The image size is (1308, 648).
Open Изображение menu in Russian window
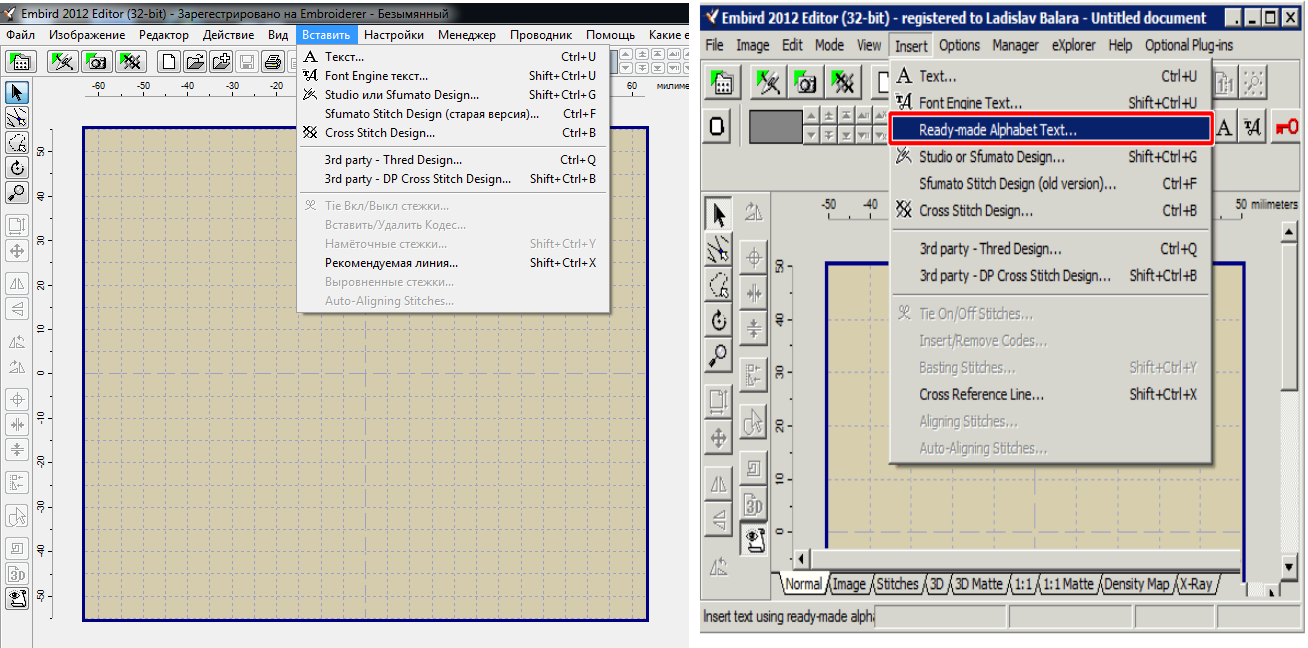coord(87,35)
